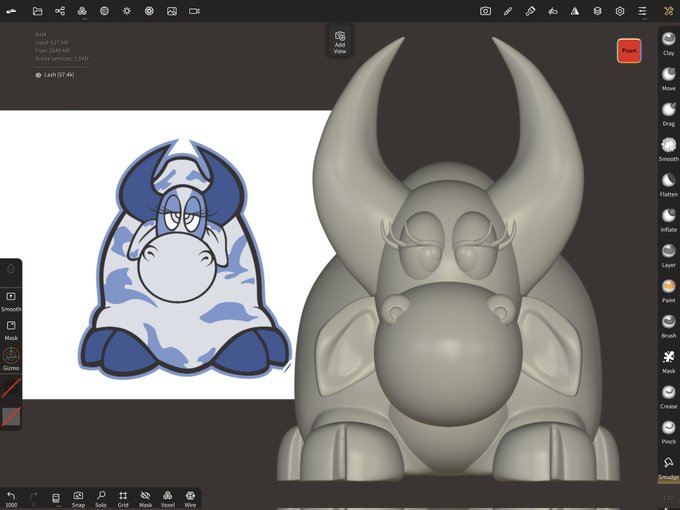Select the Paint tool
The image size is (680, 510).
(x=668, y=291)
